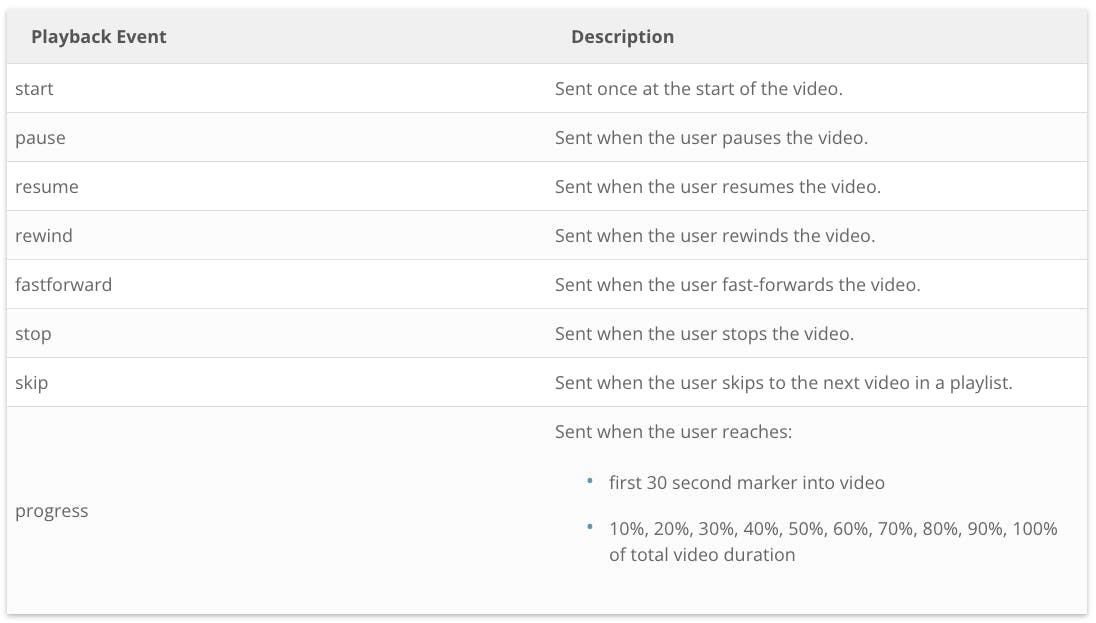
Task: Click the Description column header
Action: pyautogui.click(x=622, y=37)
